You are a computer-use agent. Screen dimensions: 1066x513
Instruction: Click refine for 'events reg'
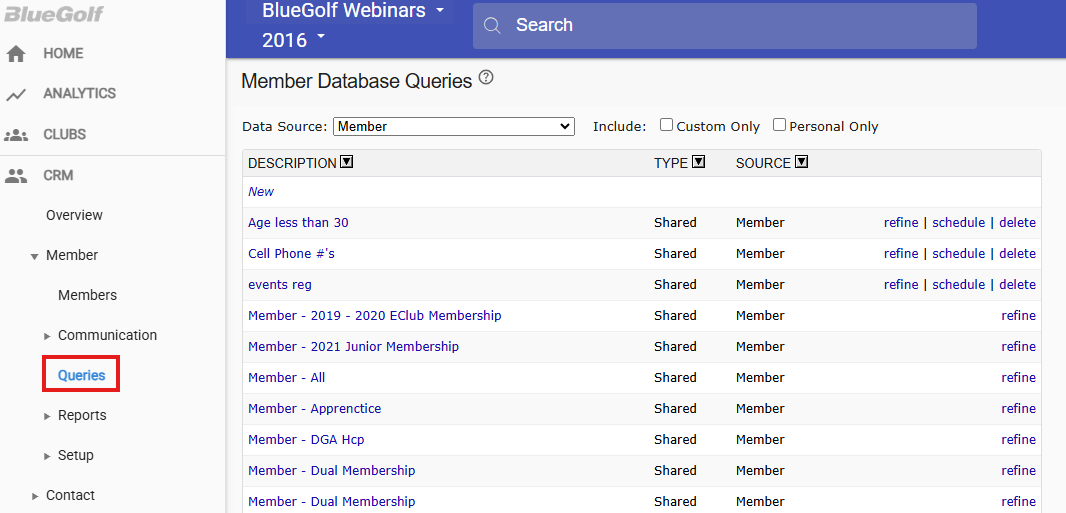(901, 285)
